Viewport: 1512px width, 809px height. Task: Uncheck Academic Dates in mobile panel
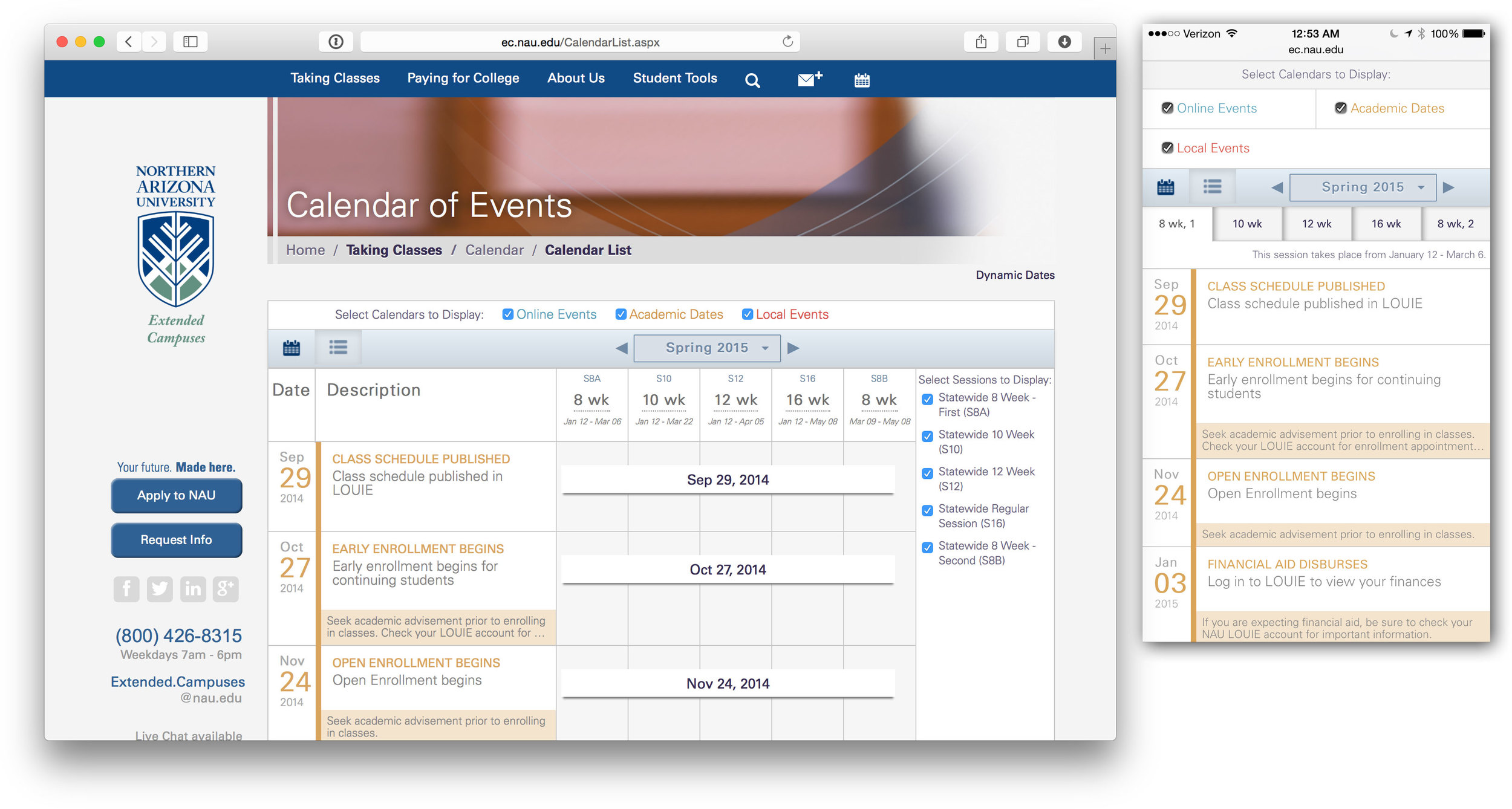click(1341, 108)
